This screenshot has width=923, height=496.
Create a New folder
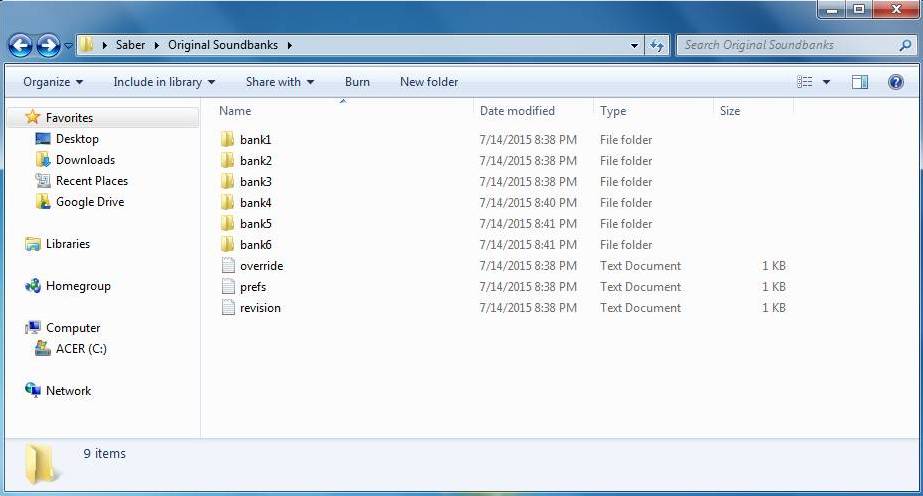point(429,82)
